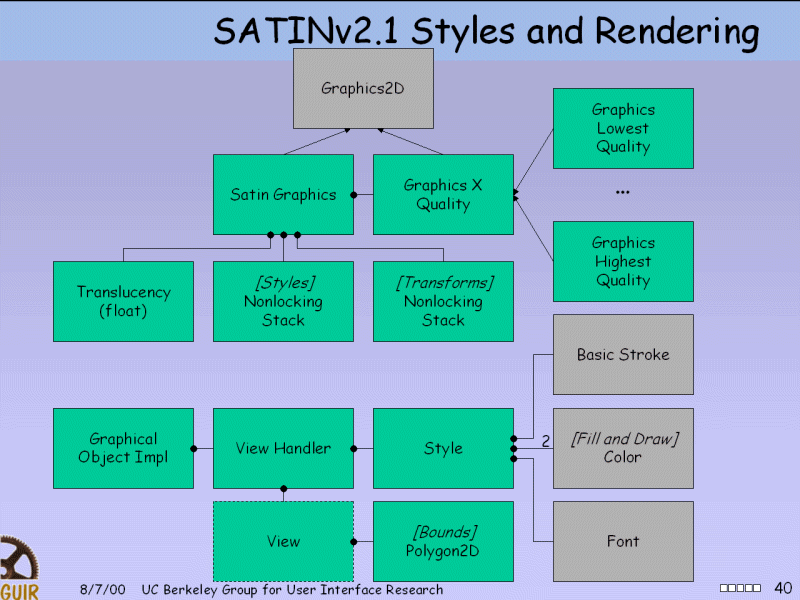Select the View Handler box

283,448
